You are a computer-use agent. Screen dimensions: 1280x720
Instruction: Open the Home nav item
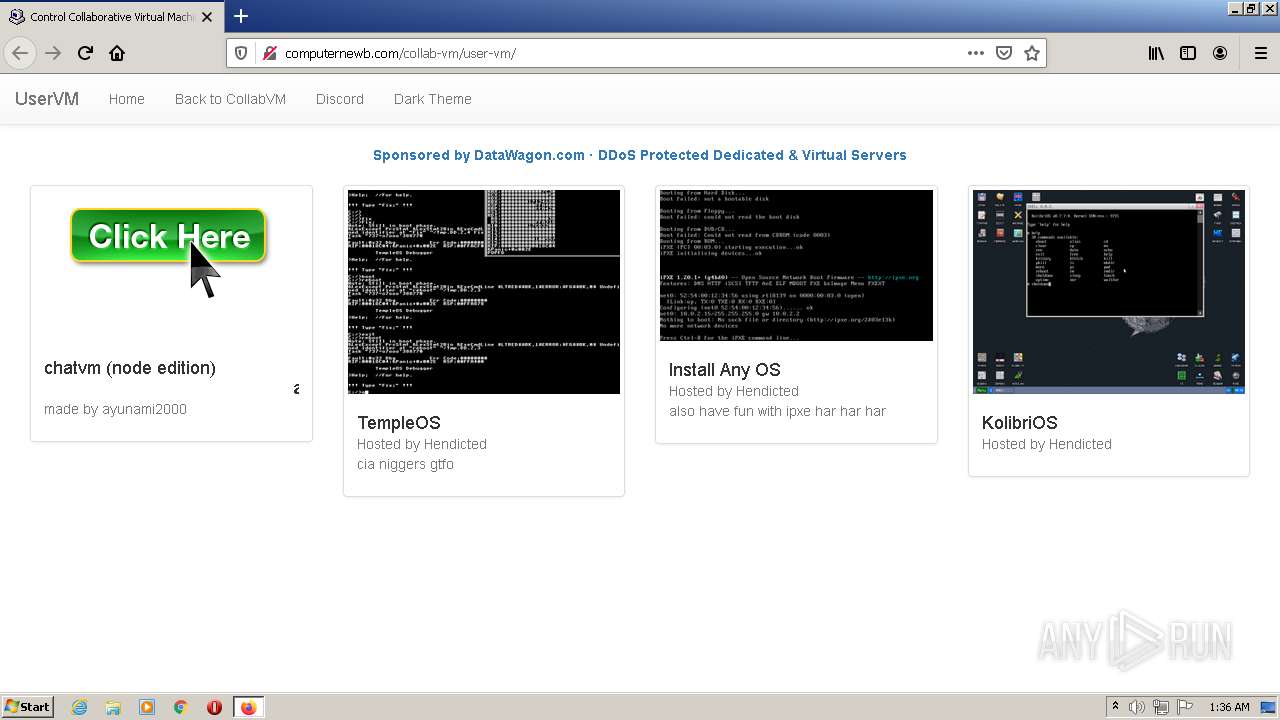point(127,99)
